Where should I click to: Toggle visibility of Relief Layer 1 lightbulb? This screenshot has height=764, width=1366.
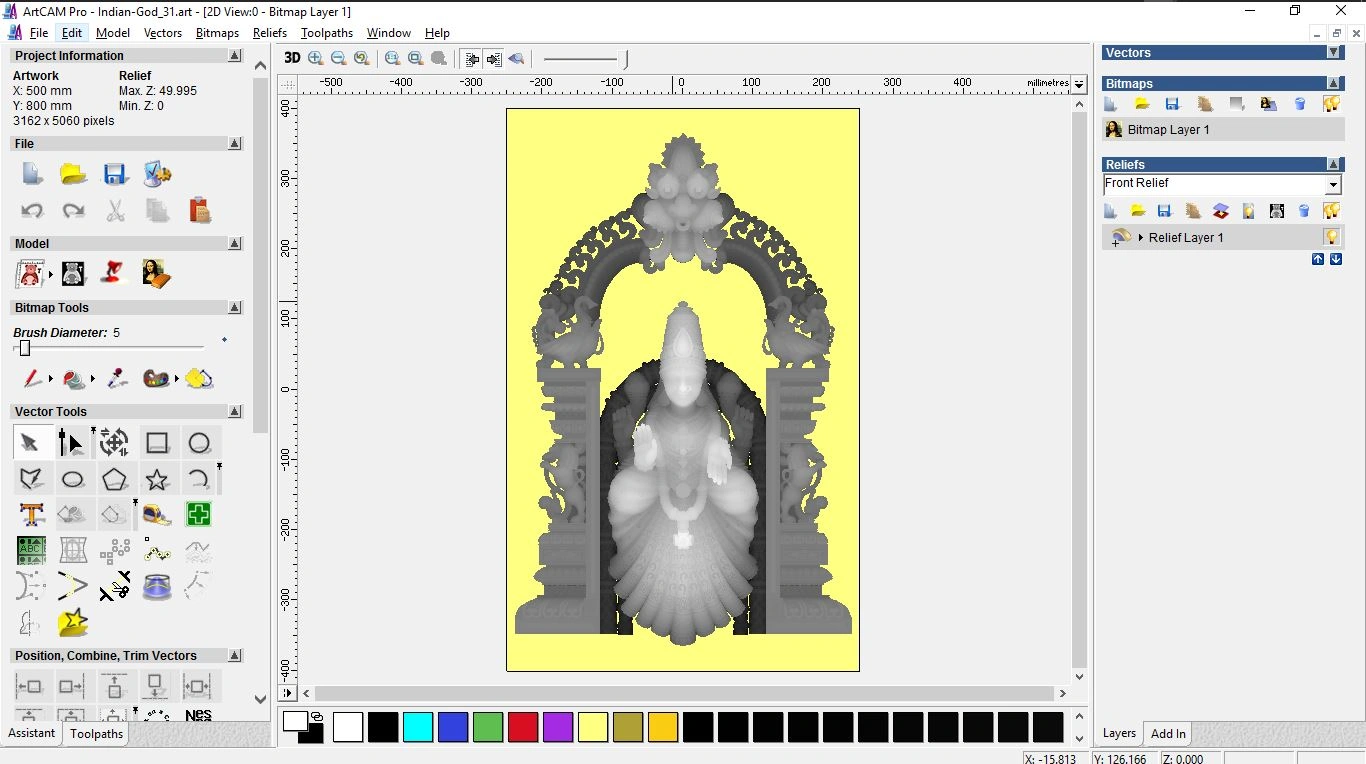[x=1332, y=237]
